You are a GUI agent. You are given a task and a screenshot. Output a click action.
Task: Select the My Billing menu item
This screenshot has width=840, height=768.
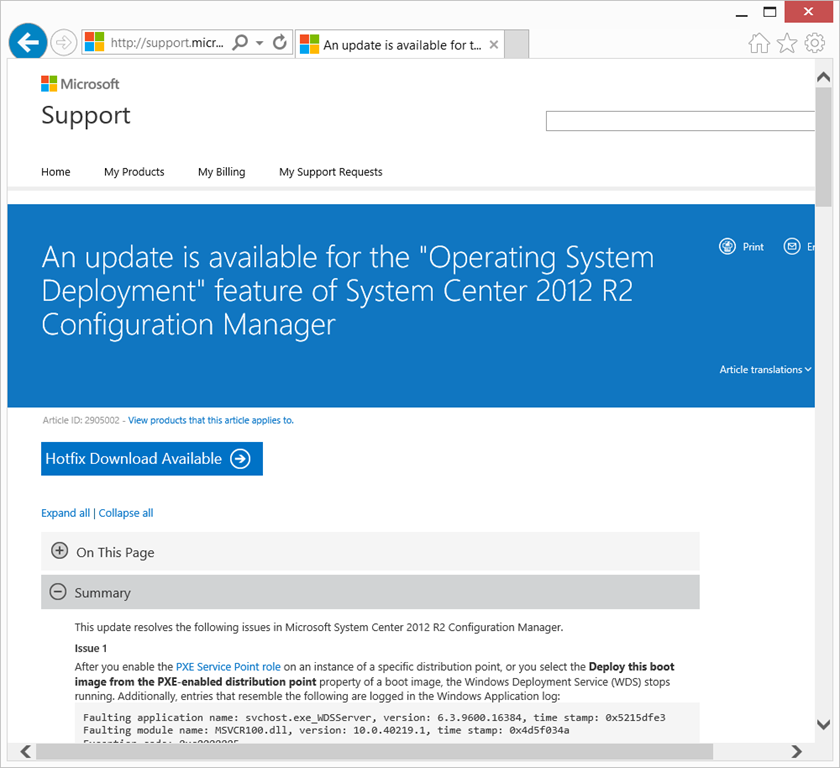click(x=221, y=172)
